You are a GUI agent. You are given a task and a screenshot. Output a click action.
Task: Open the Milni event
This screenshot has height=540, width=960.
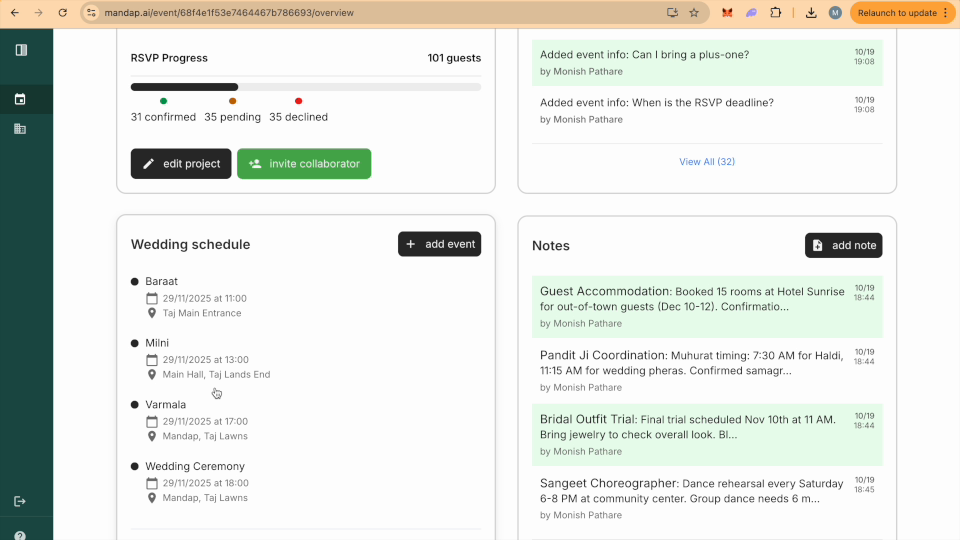coord(157,343)
